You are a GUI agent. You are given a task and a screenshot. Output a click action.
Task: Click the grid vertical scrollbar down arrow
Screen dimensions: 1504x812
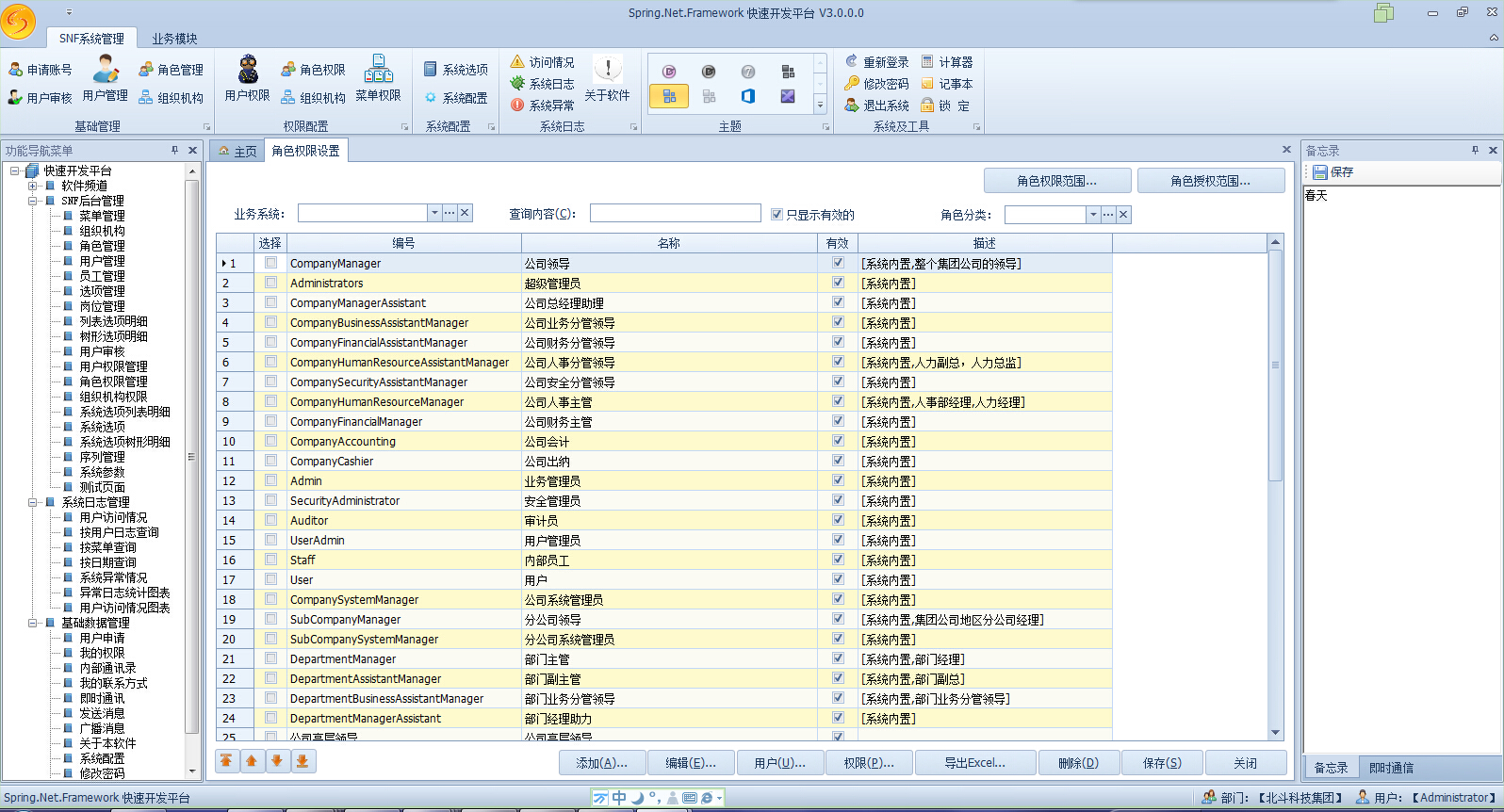(1275, 732)
